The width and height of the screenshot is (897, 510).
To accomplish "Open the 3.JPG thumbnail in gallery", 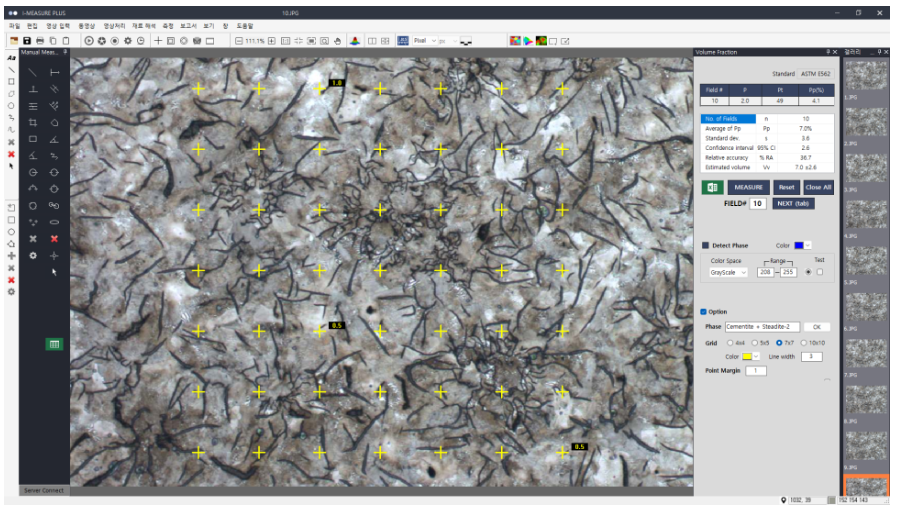I will [866, 168].
